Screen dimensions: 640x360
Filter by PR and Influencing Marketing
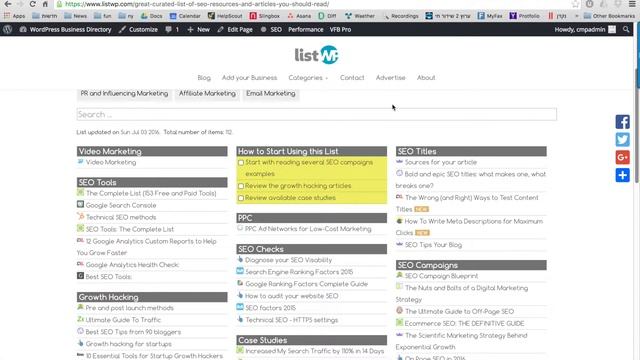[x=124, y=94]
